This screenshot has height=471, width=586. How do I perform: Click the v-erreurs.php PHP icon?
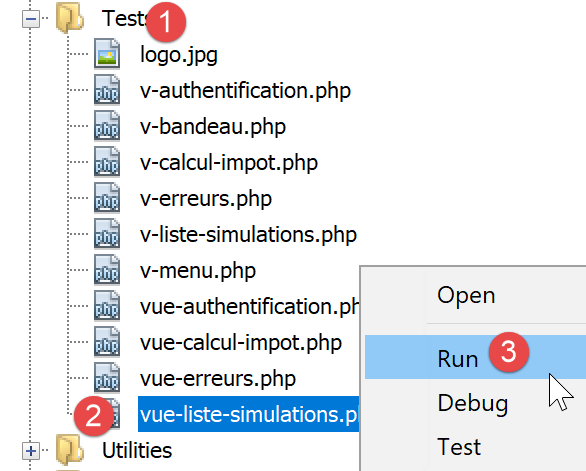(x=107, y=198)
